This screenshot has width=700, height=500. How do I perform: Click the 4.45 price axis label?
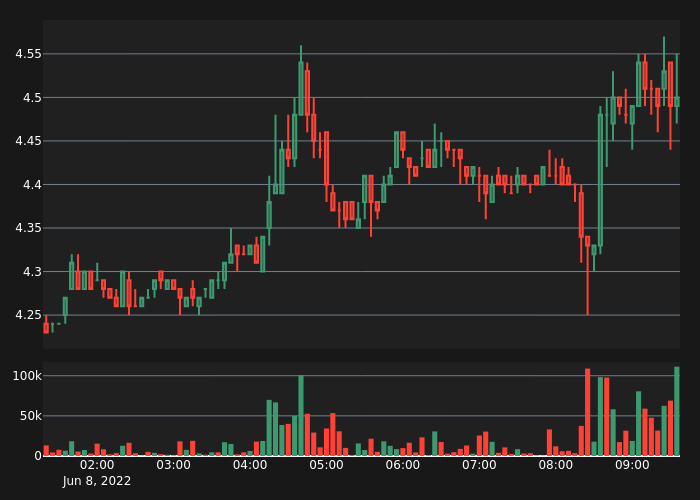click(28, 141)
